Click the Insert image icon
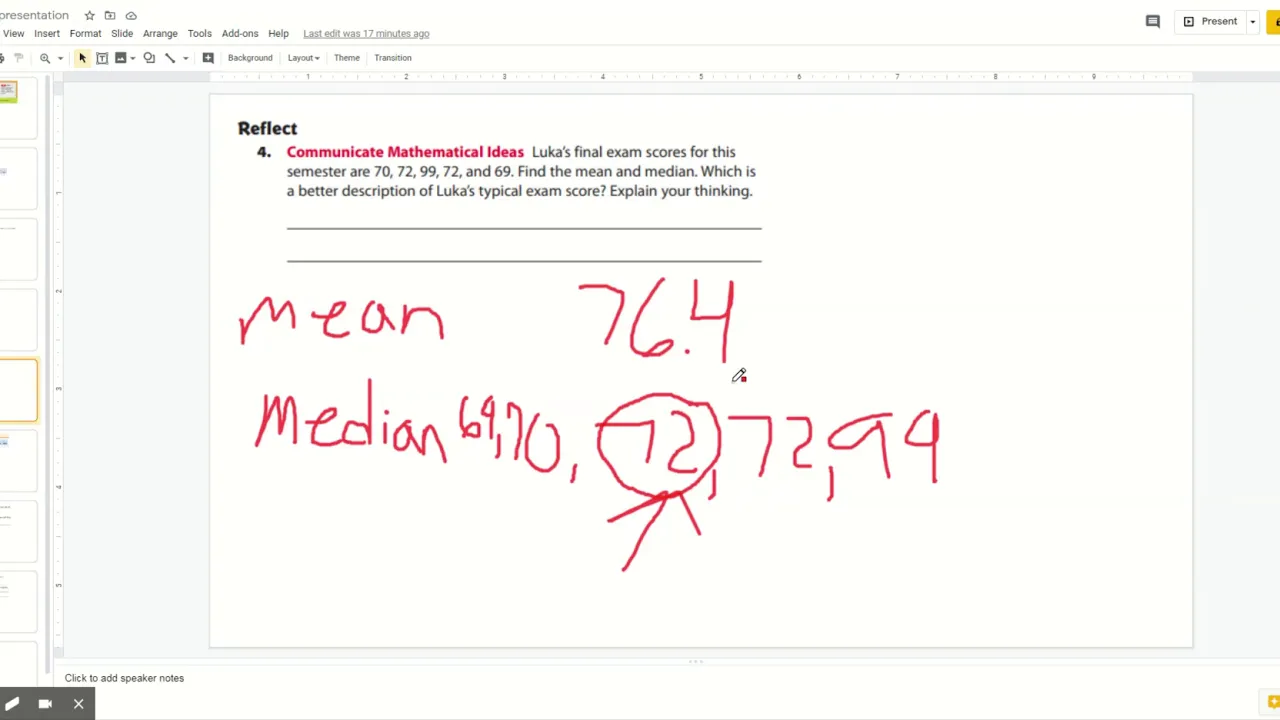 [x=120, y=58]
